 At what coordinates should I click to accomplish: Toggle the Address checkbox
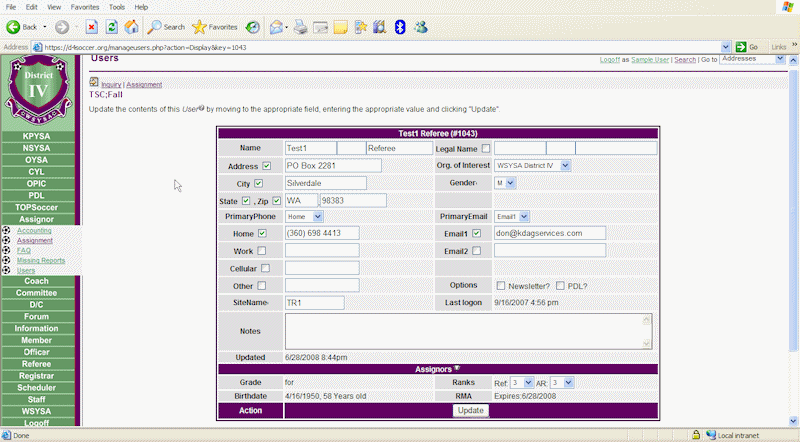pos(266,166)
